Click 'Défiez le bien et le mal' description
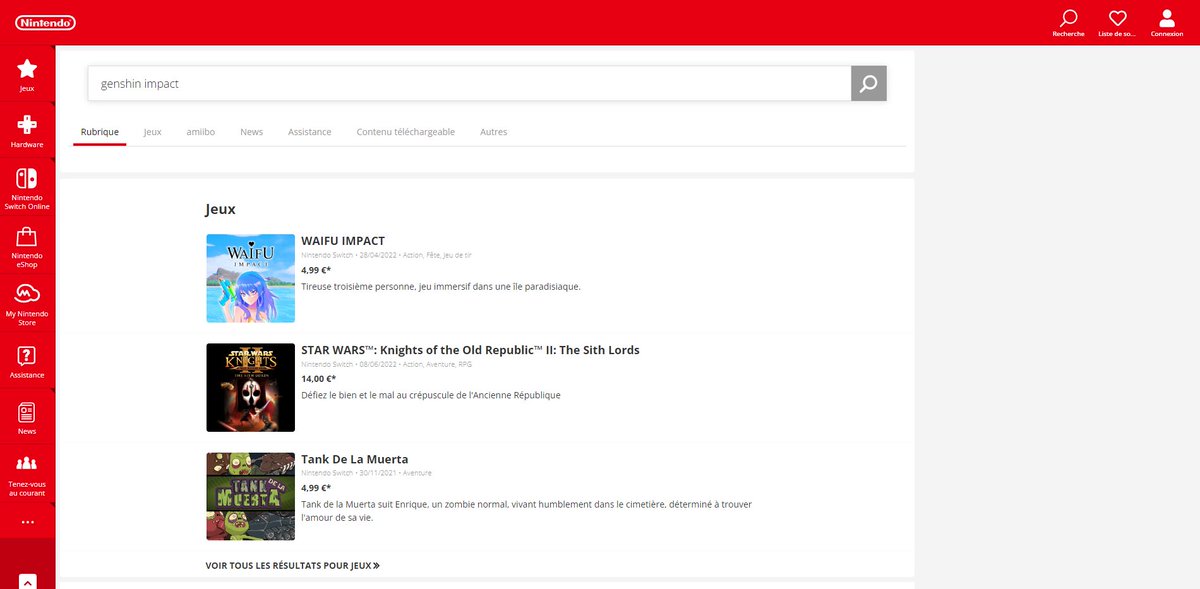Image resolution: width=1200 pixels, height=589 pixels. (x=431, y=395)
